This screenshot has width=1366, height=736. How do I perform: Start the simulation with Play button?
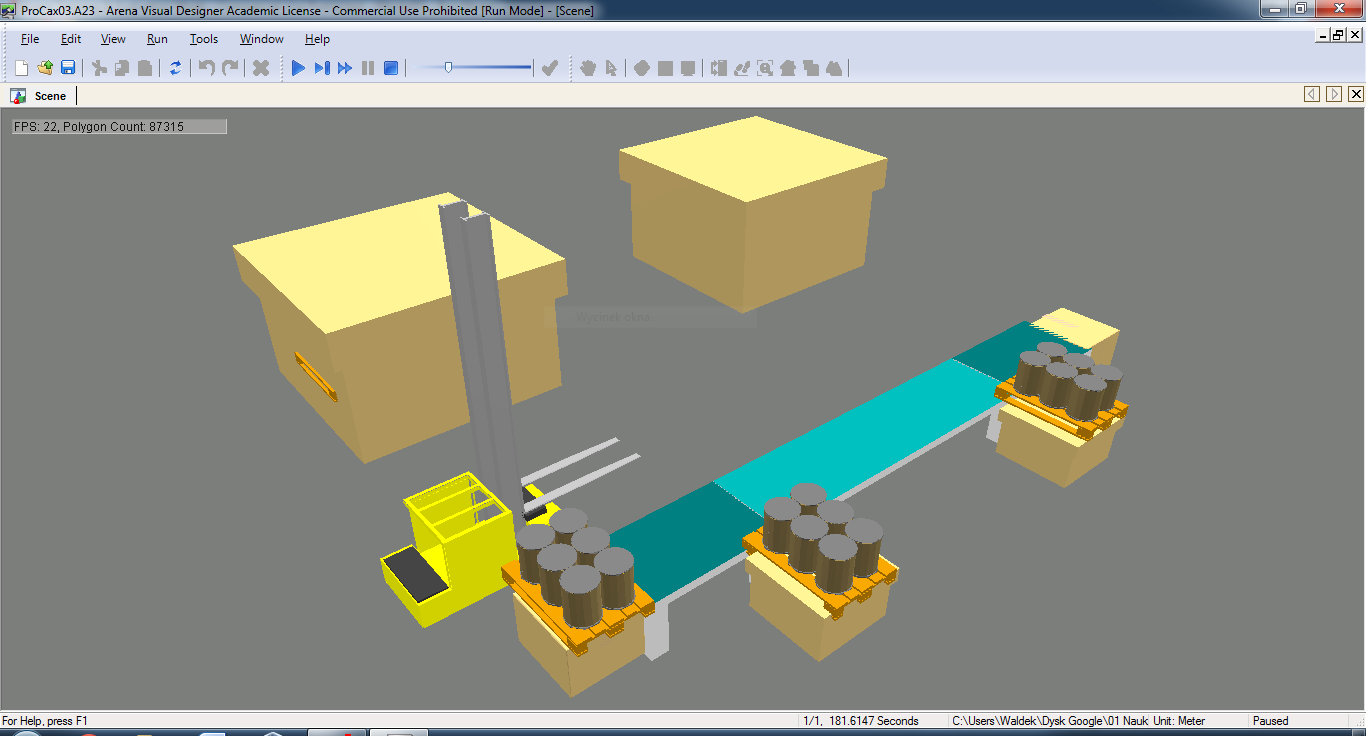pos(298,68)
